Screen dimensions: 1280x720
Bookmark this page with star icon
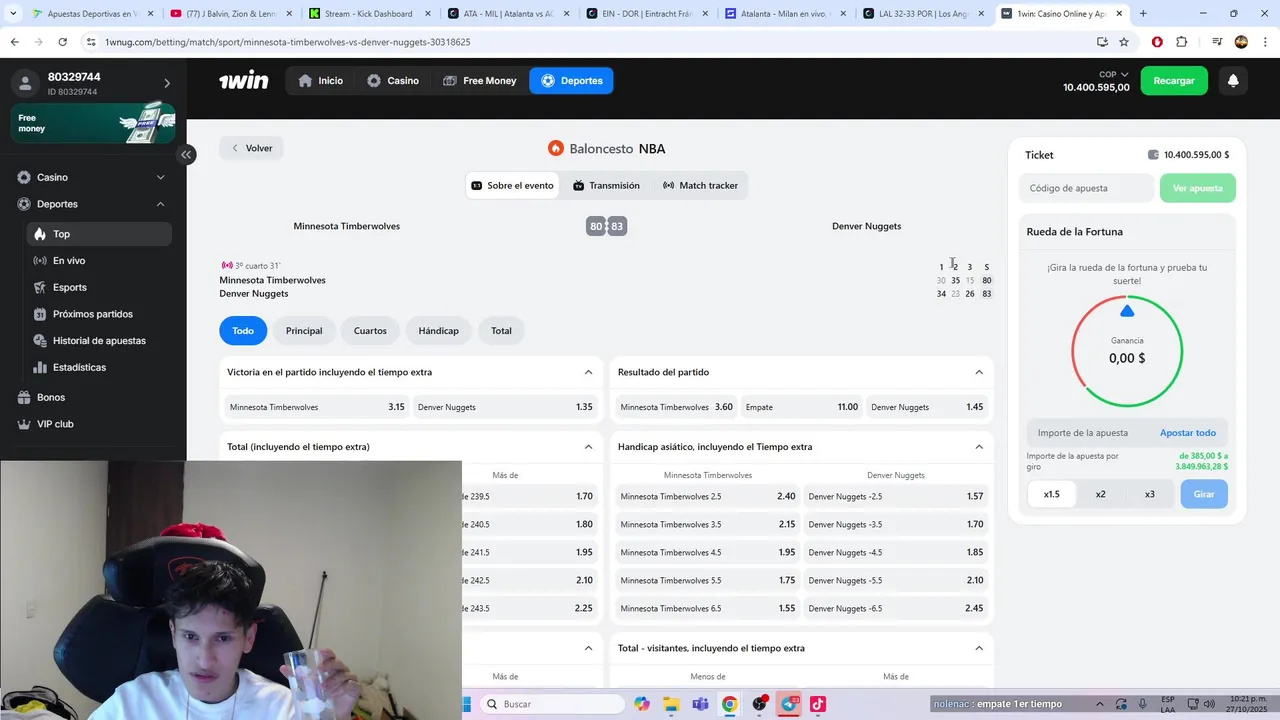click(1124, 42)
